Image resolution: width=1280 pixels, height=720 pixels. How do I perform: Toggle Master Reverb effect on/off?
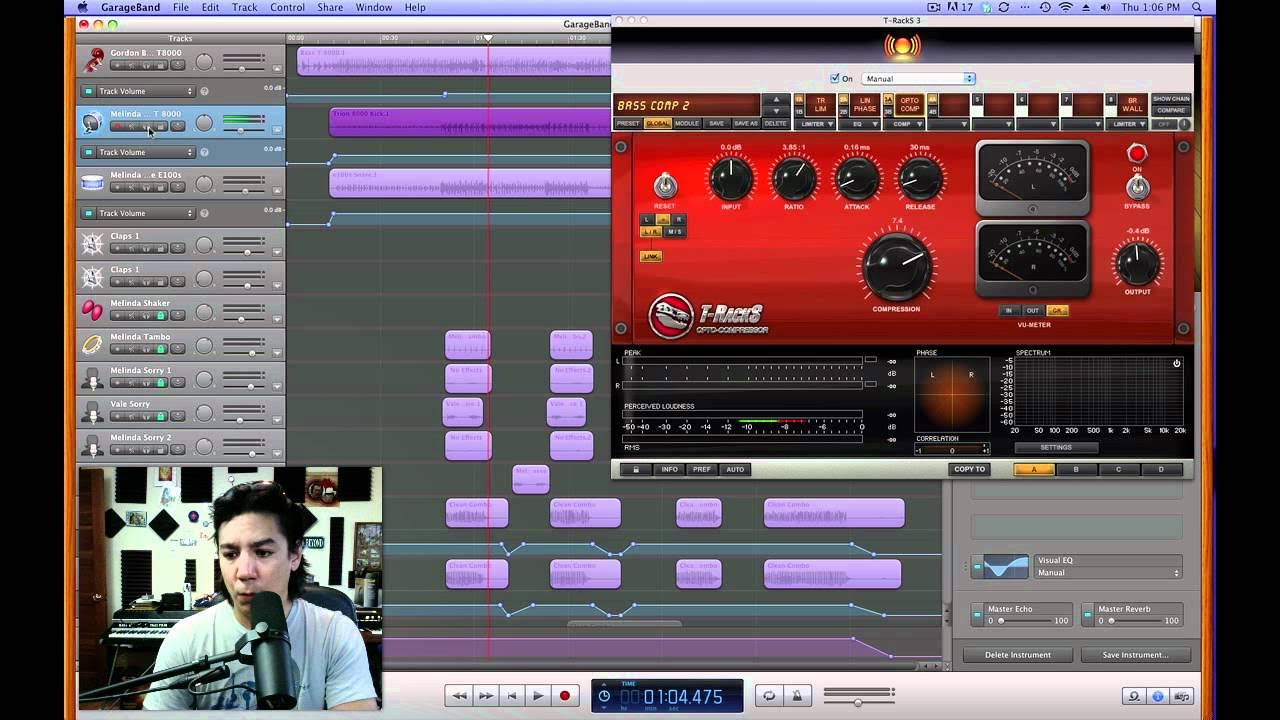(1086, 614)
